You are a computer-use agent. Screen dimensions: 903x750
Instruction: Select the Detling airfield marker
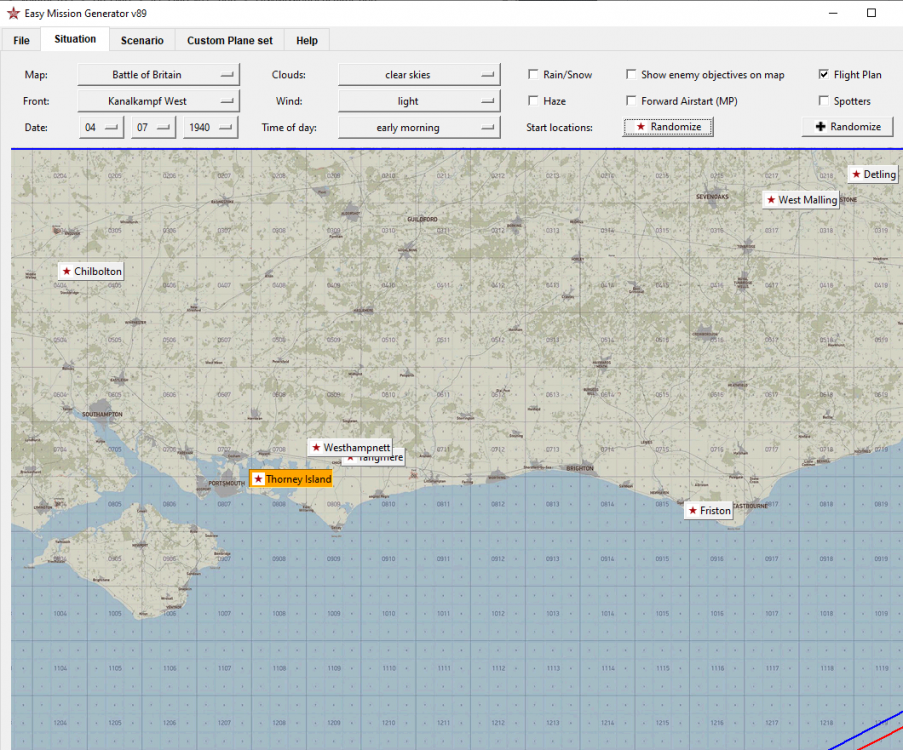pos(873,174)
